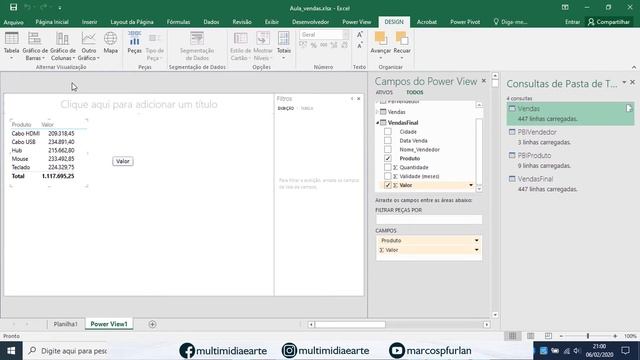Click the zoom out minus button
This screenshot has height=360, width=640.
click(562, 336)
